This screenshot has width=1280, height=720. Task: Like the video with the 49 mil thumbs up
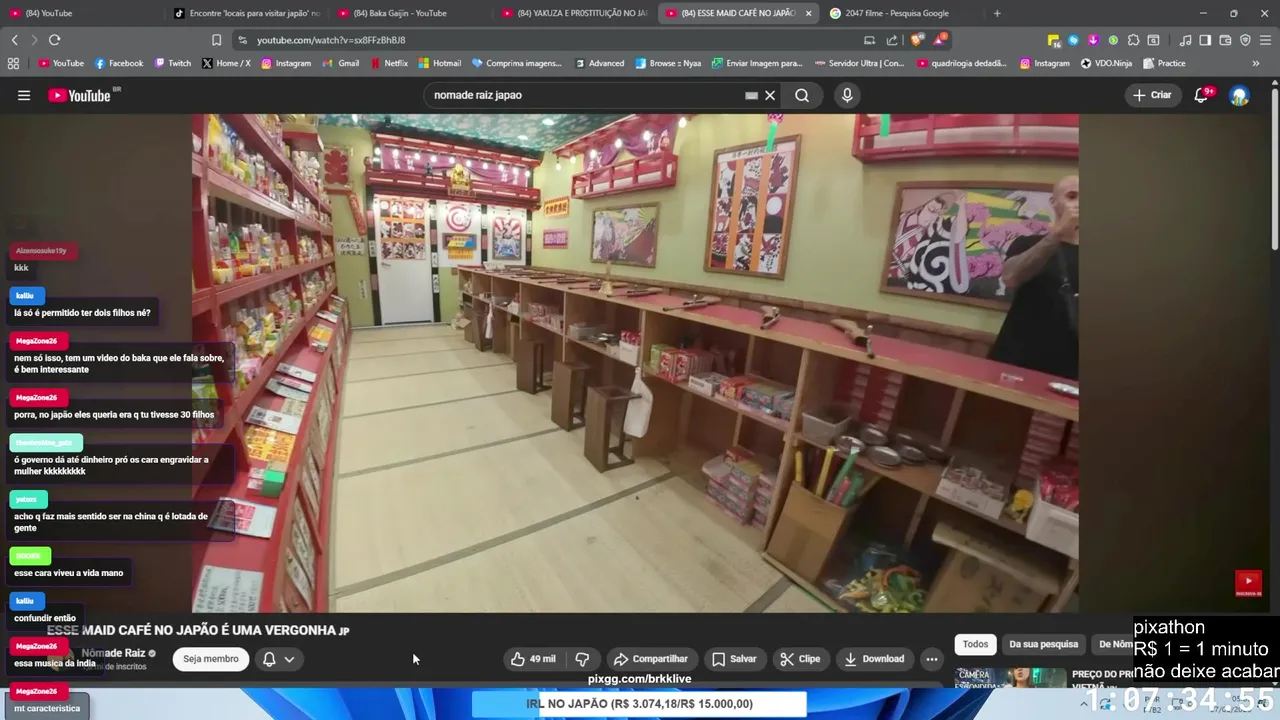click(533, 659)
